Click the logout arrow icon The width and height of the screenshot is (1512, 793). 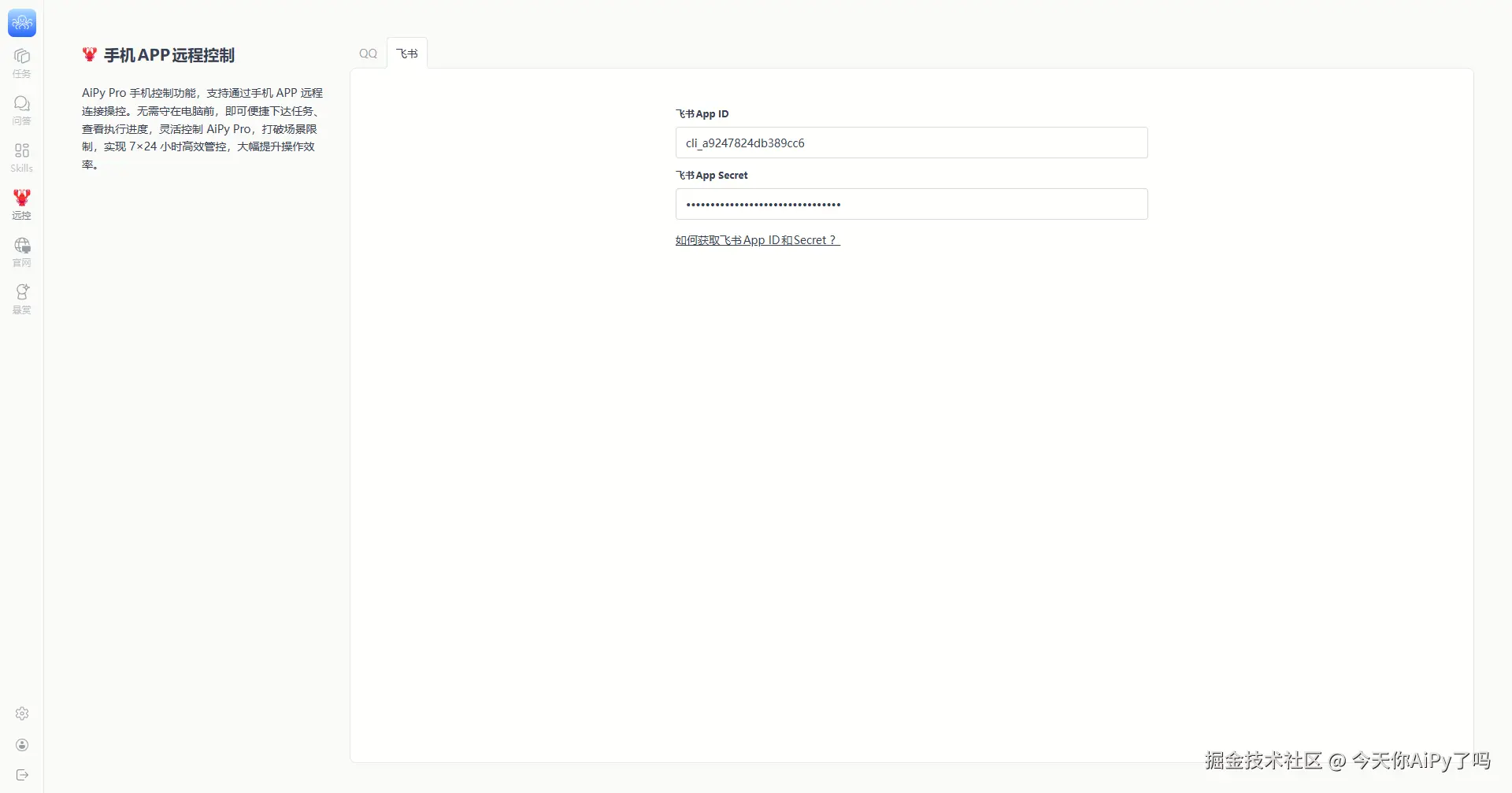[22, 775]
